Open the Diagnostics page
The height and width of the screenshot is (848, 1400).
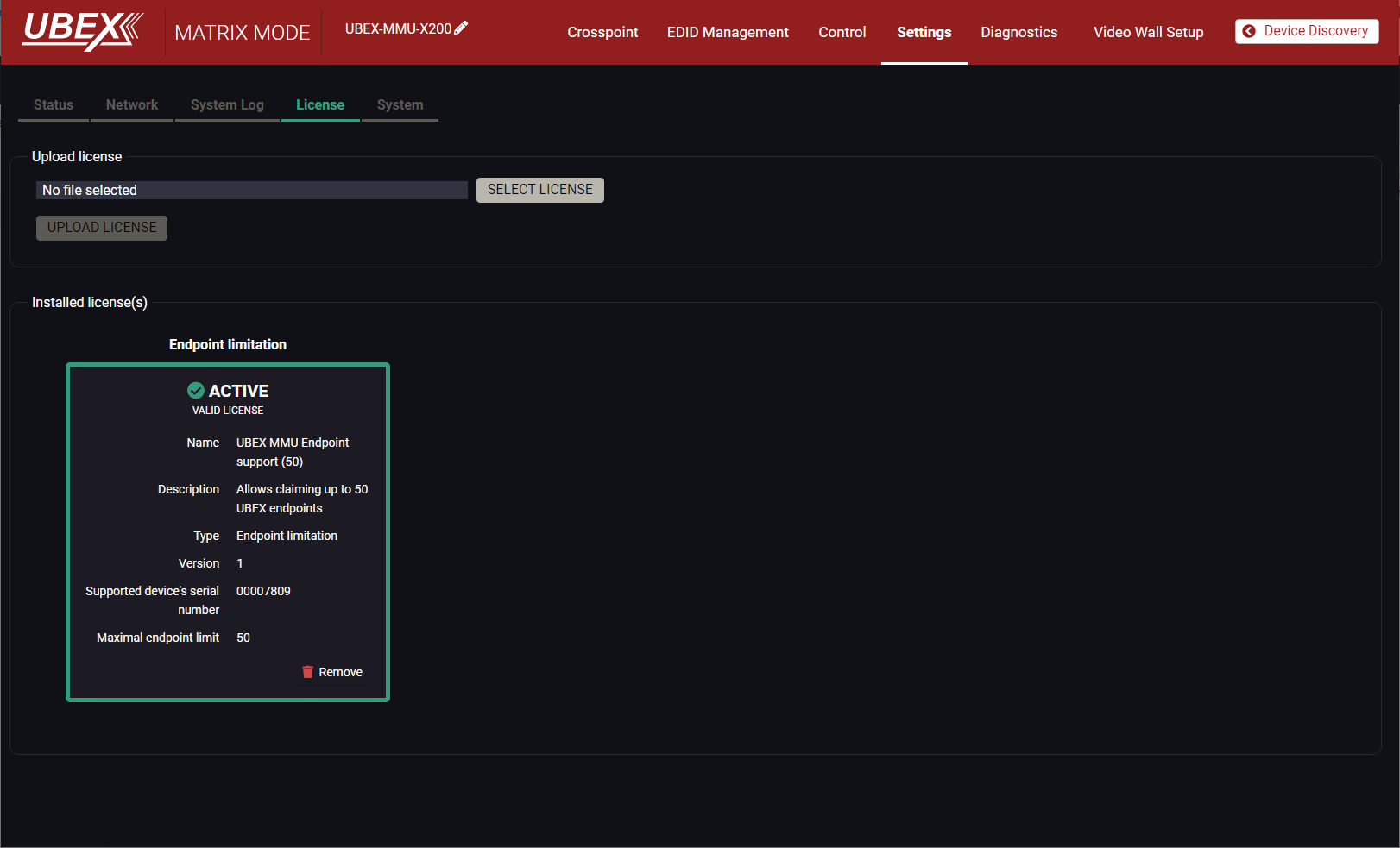tap(1018, 32)
